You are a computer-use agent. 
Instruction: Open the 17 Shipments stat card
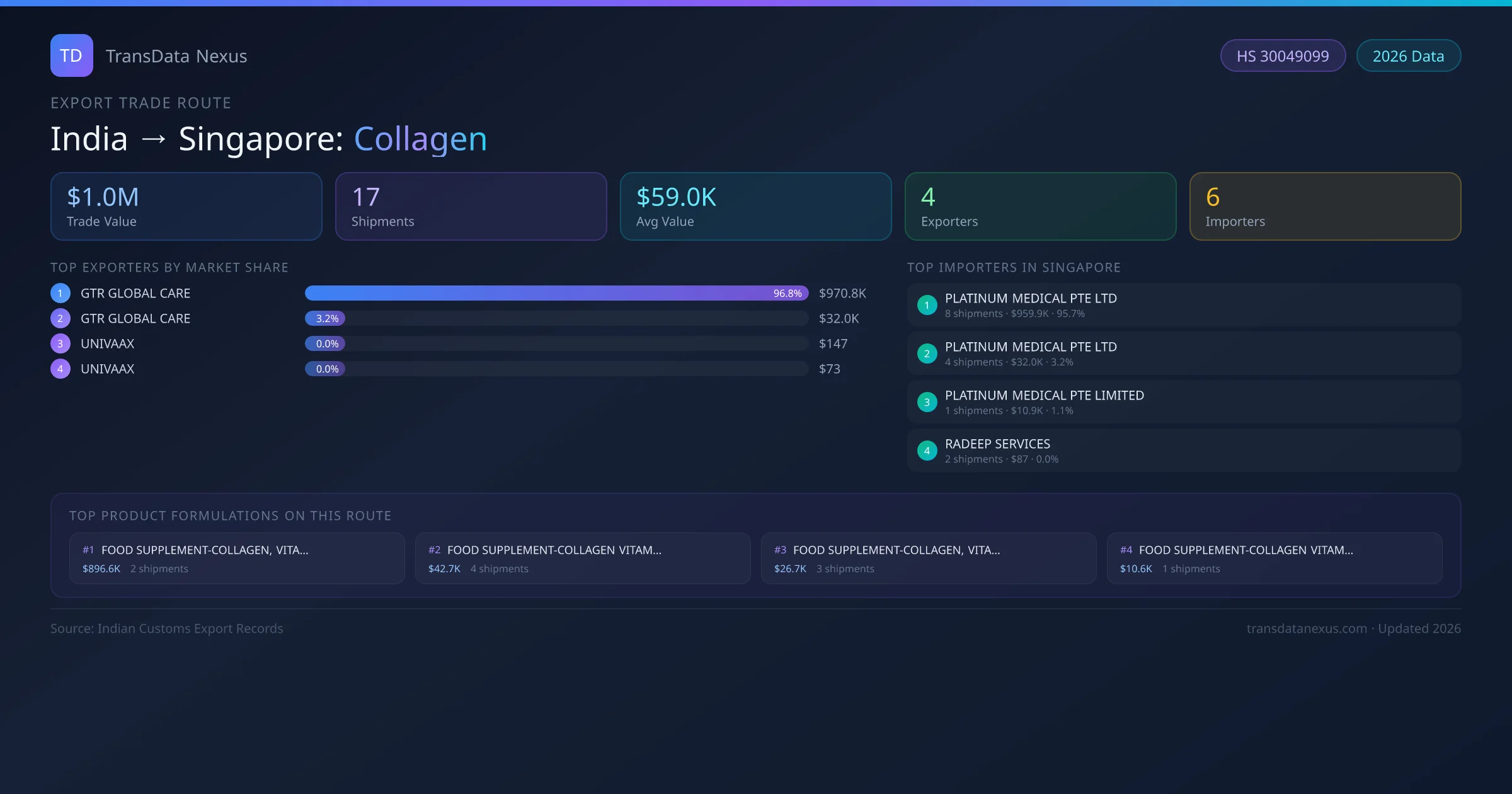click(x=471, y=206)
